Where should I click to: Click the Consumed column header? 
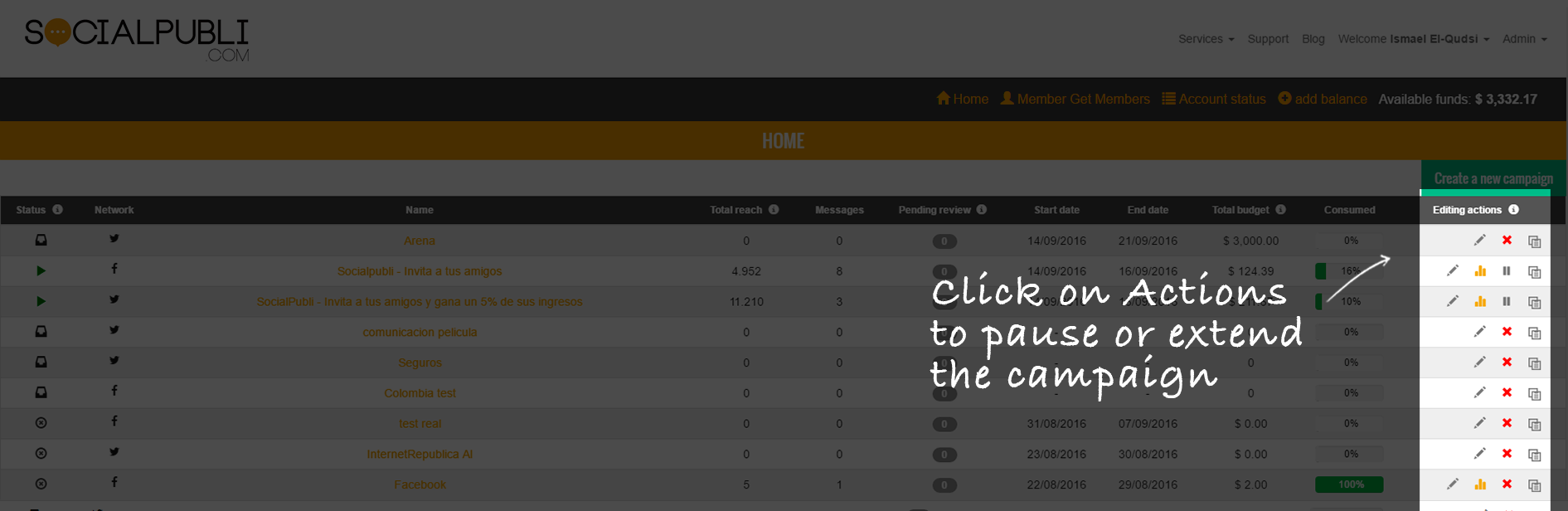[x=1349, y=210]
